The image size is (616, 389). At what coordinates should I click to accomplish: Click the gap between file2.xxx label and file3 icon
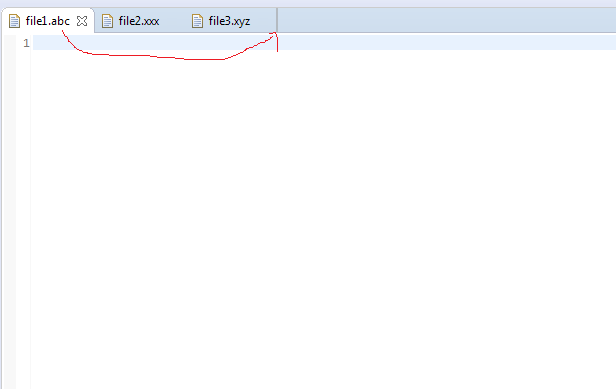(x=175, y=21)
